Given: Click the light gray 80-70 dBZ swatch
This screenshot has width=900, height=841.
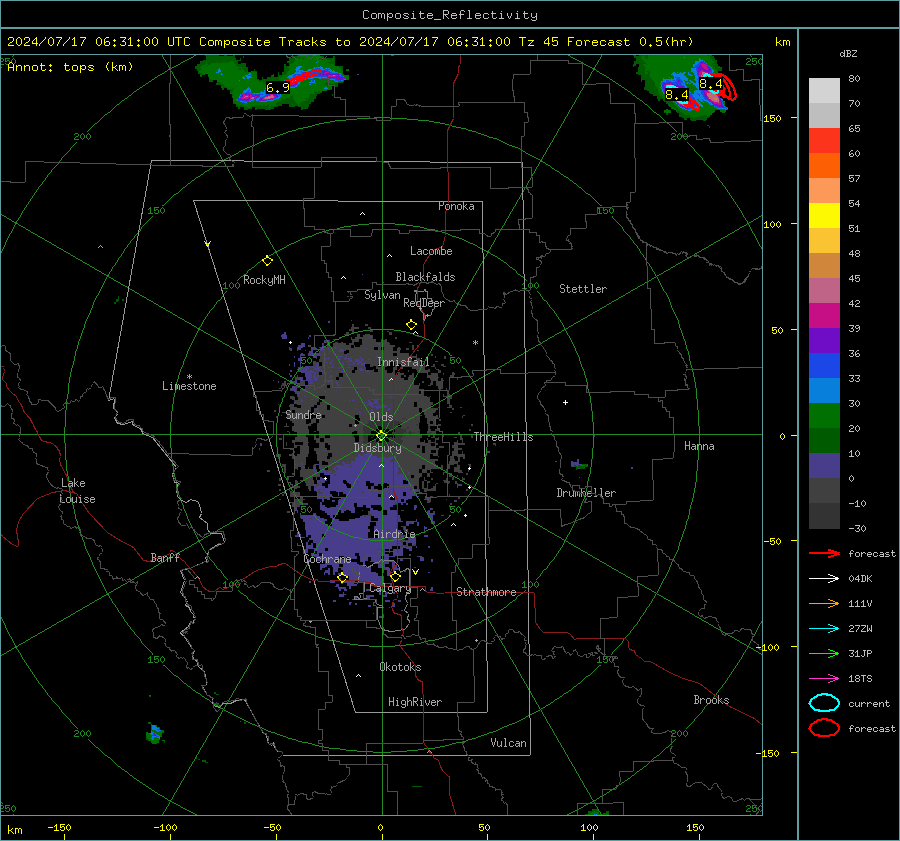Looking at the screenshot, I should (x=824, y=91).
